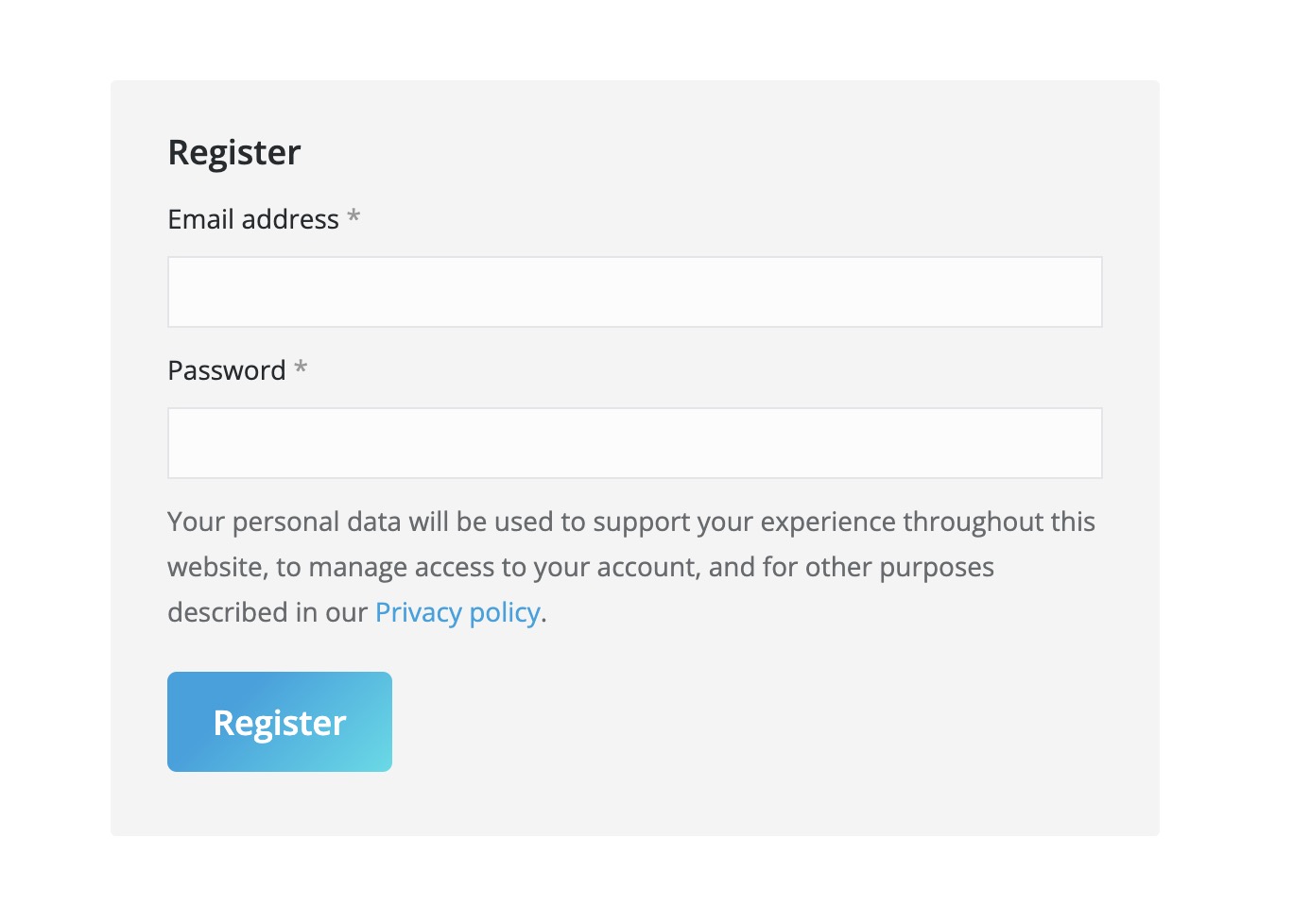Click the personal data notice paragraph
This screenshot has height=924, width=1293.
(x=630, y=566)
